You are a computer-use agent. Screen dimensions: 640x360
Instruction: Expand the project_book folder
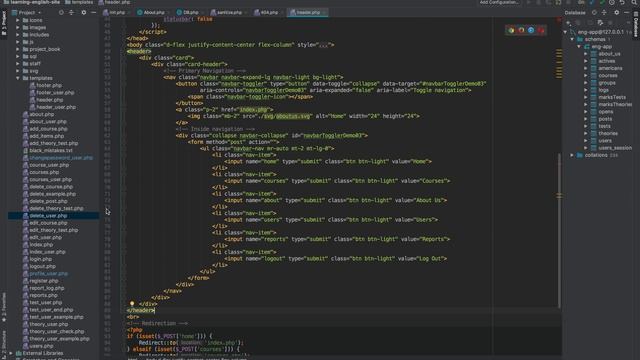coord(18,49)
